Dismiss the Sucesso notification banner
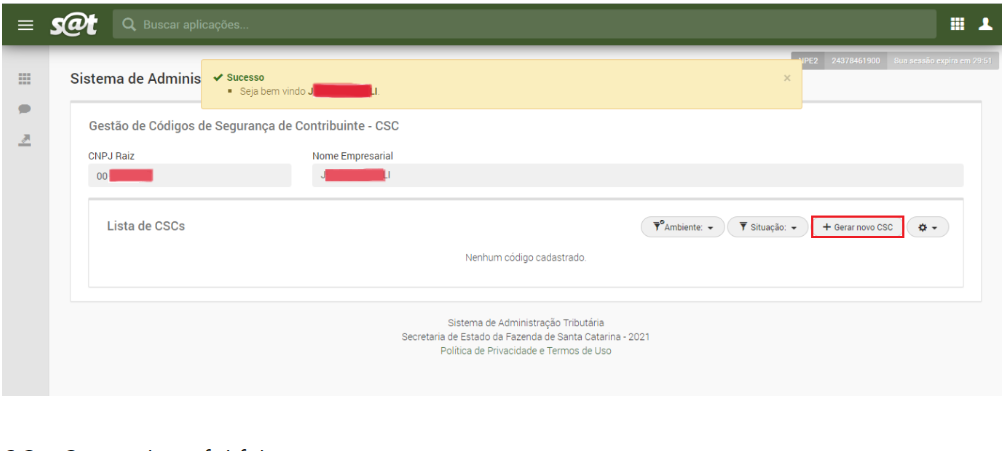 coord(786,78)
